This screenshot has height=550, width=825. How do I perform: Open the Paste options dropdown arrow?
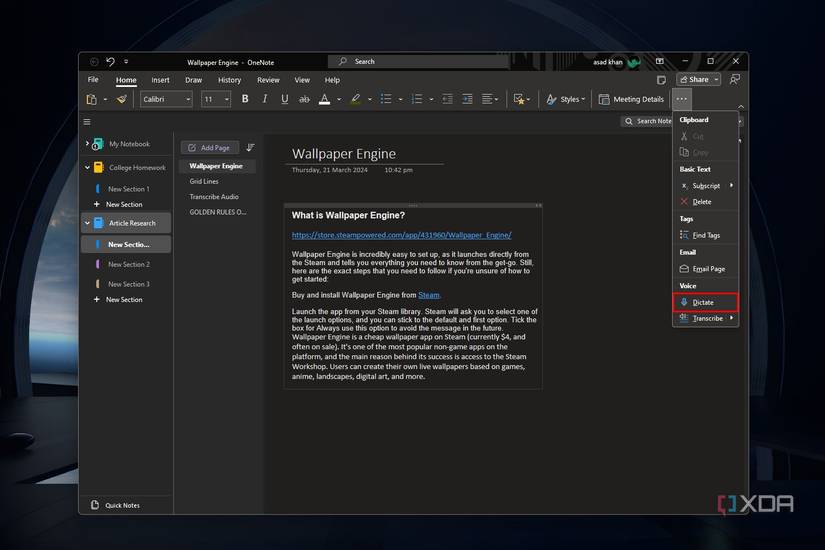(105, 99)
